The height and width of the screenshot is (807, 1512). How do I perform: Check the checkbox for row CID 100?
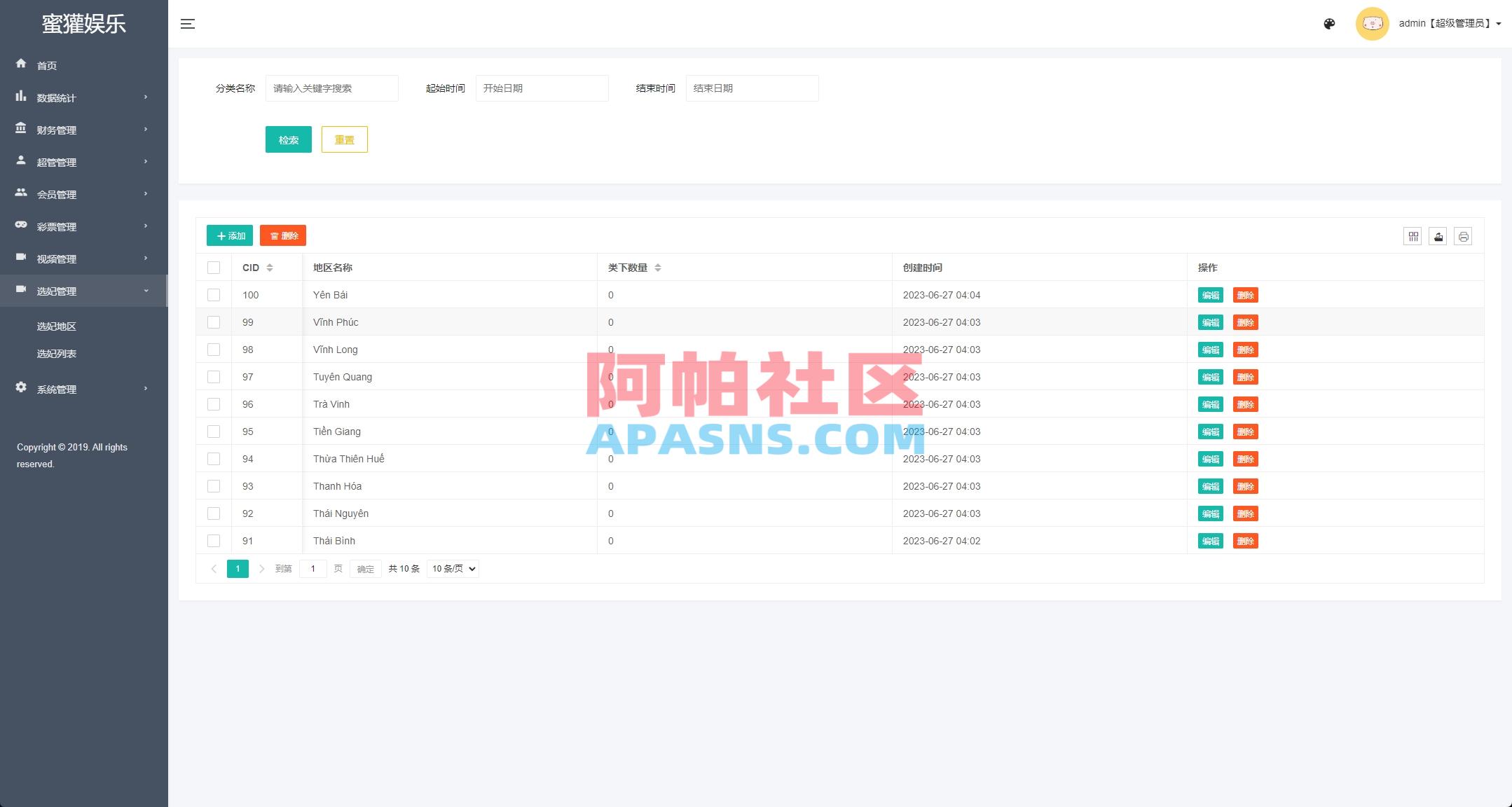coord(214,295)
